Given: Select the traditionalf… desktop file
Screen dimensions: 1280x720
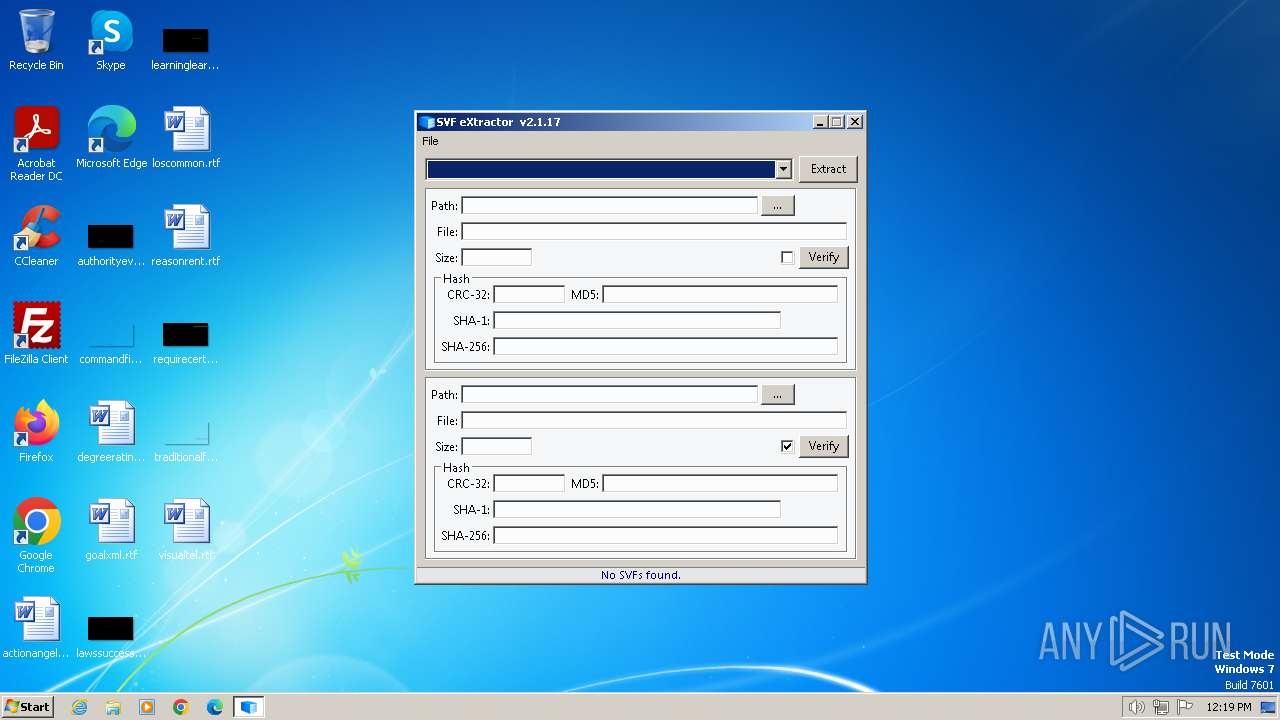Looking at the screenshot, I should click(186, 441).
